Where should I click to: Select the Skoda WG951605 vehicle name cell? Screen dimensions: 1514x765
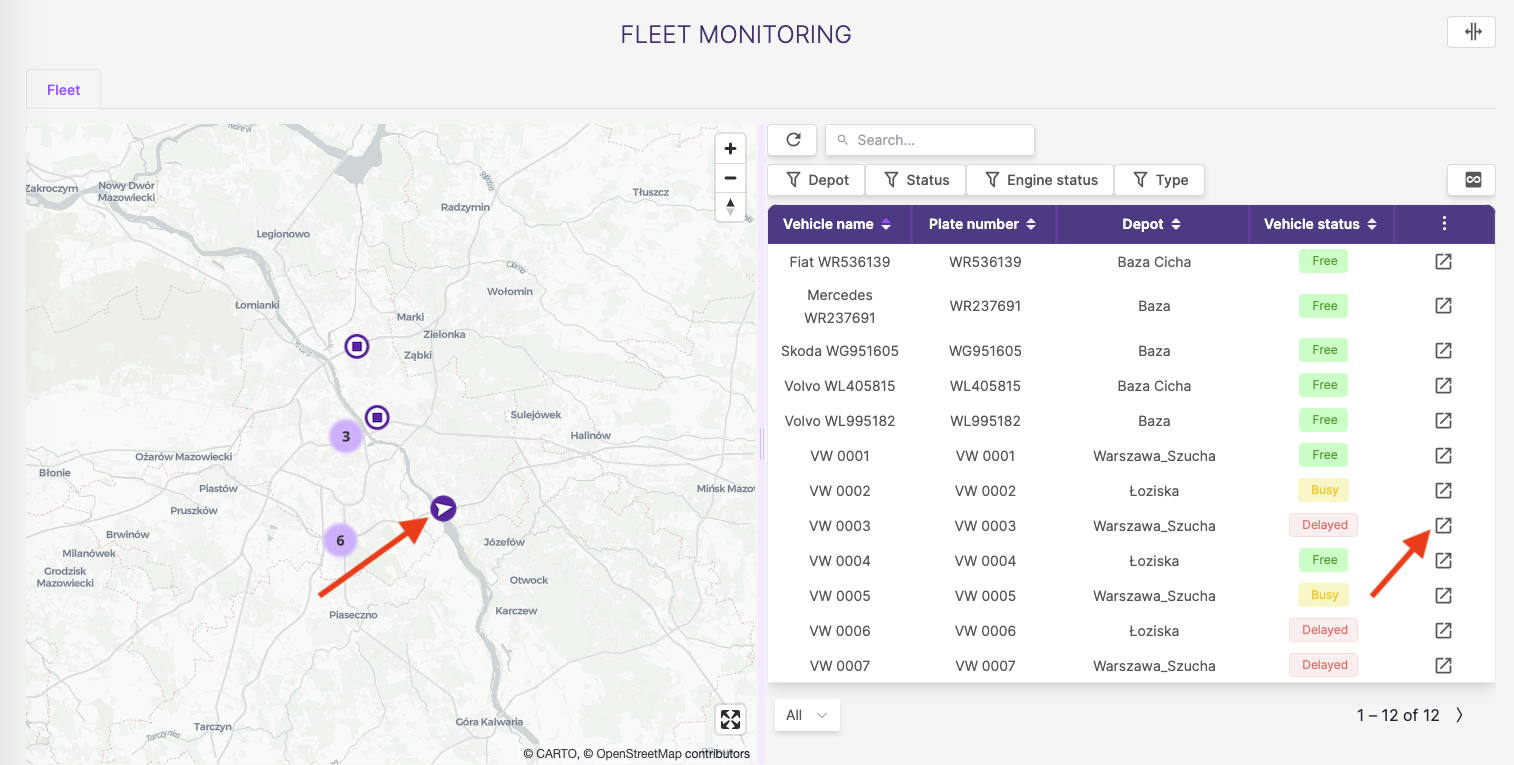click(x=840, y=351)
